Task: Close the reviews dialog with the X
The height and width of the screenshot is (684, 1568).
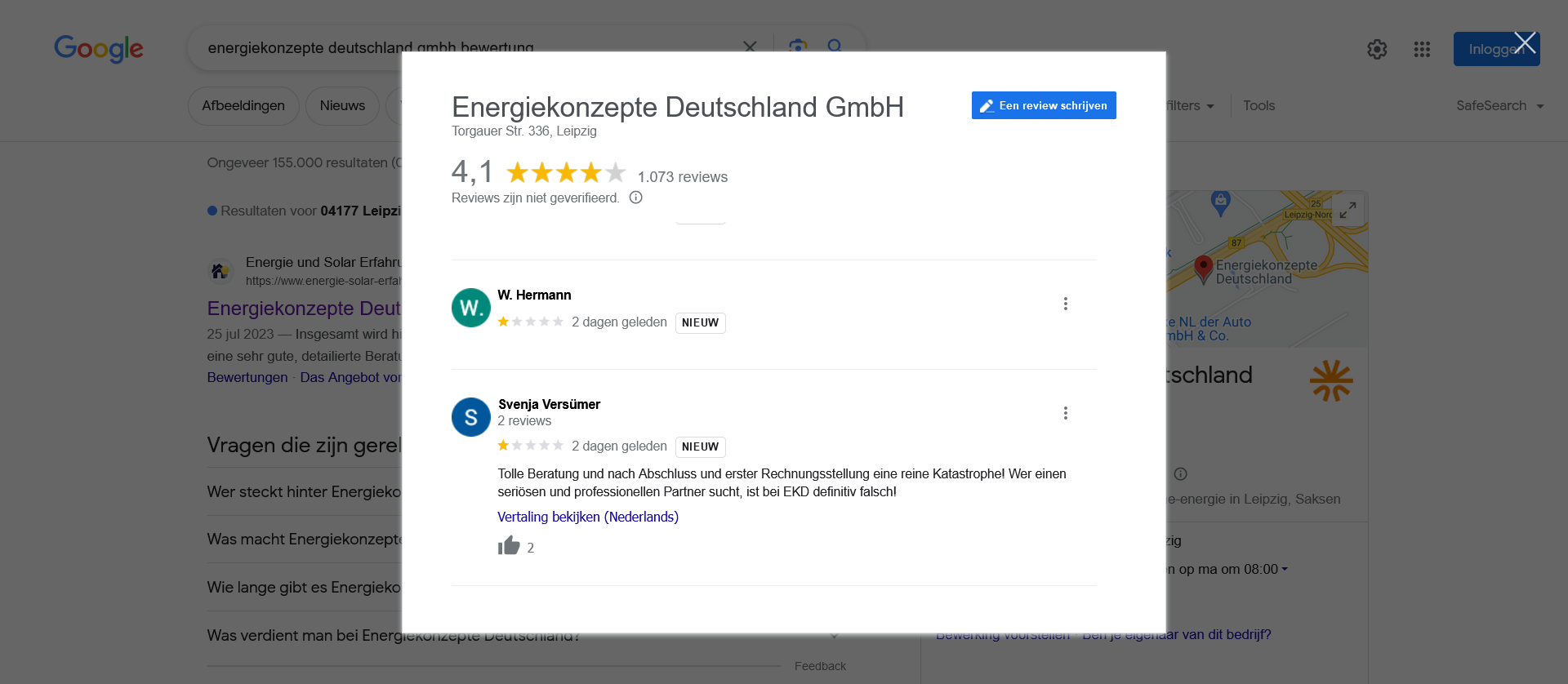Action: pyautogui.click(x=1525, y=43)
